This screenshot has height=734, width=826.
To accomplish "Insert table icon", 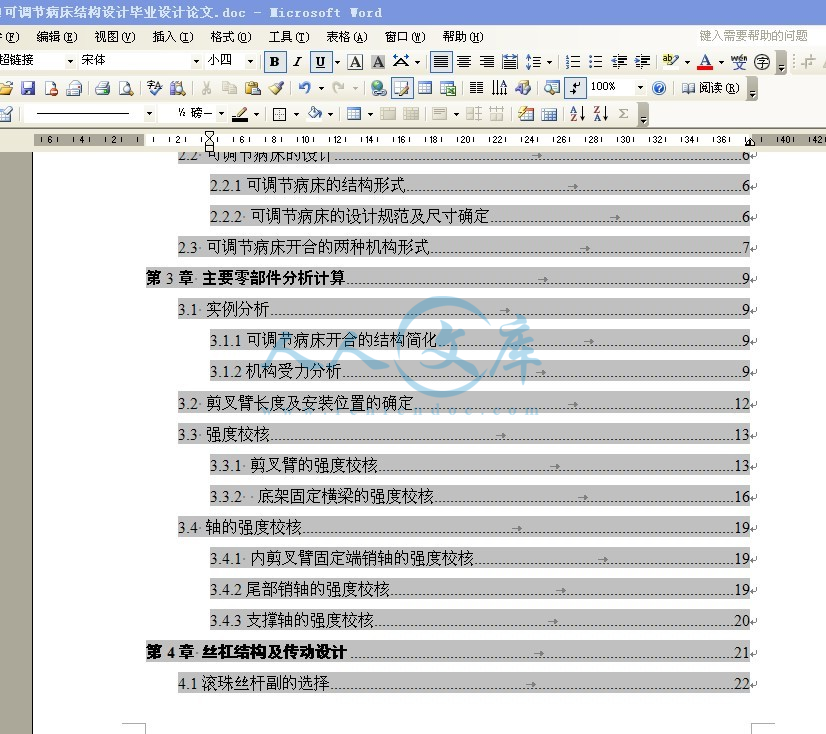I will click(x=425, y=88).
